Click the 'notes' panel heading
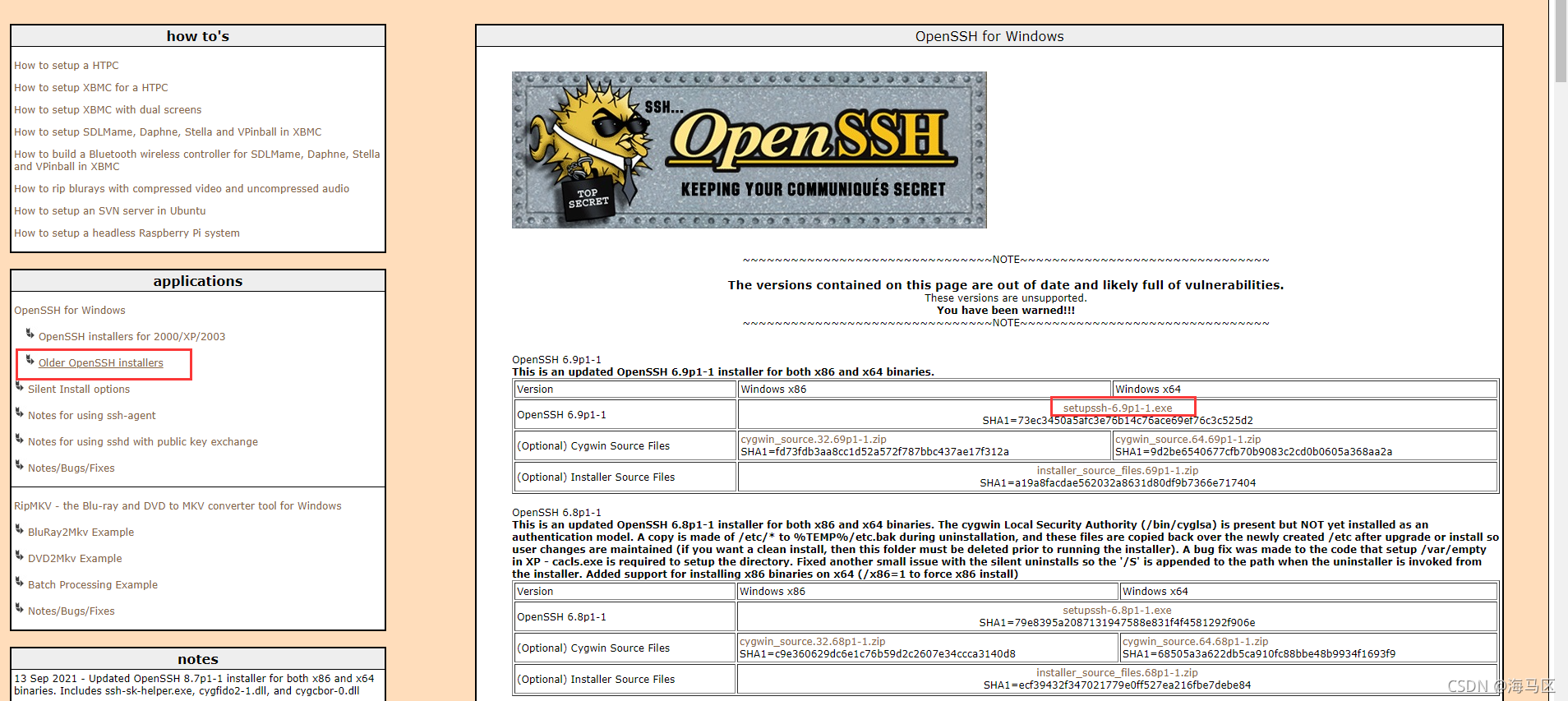Screen dimensions: 1568x701 click(198, 659)
